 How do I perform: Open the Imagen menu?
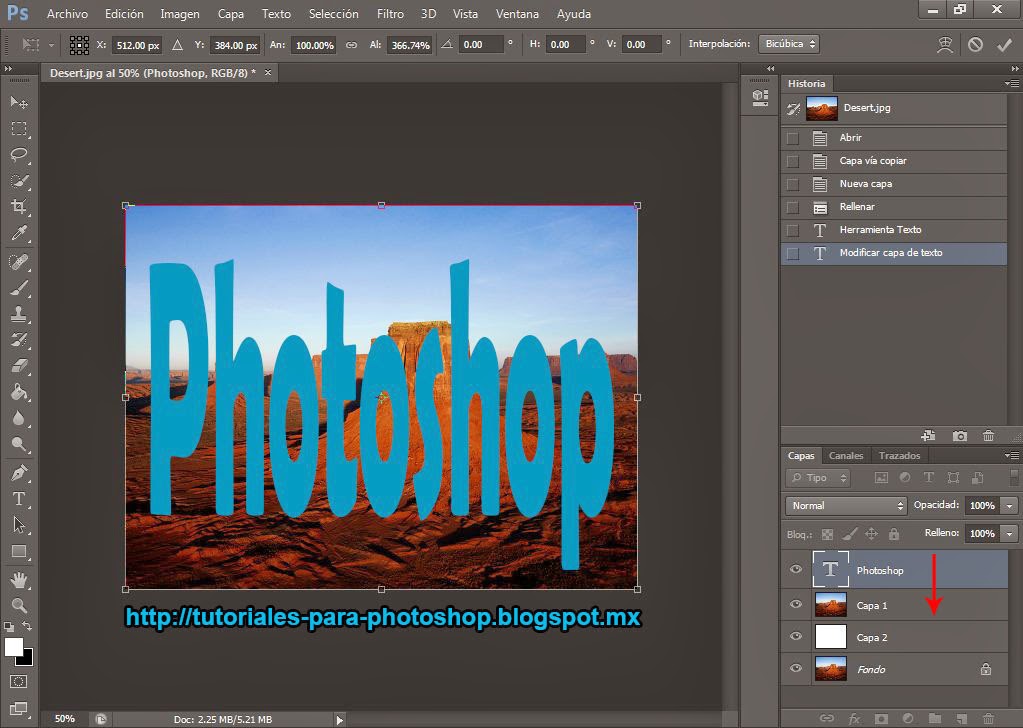click(180, 14)
